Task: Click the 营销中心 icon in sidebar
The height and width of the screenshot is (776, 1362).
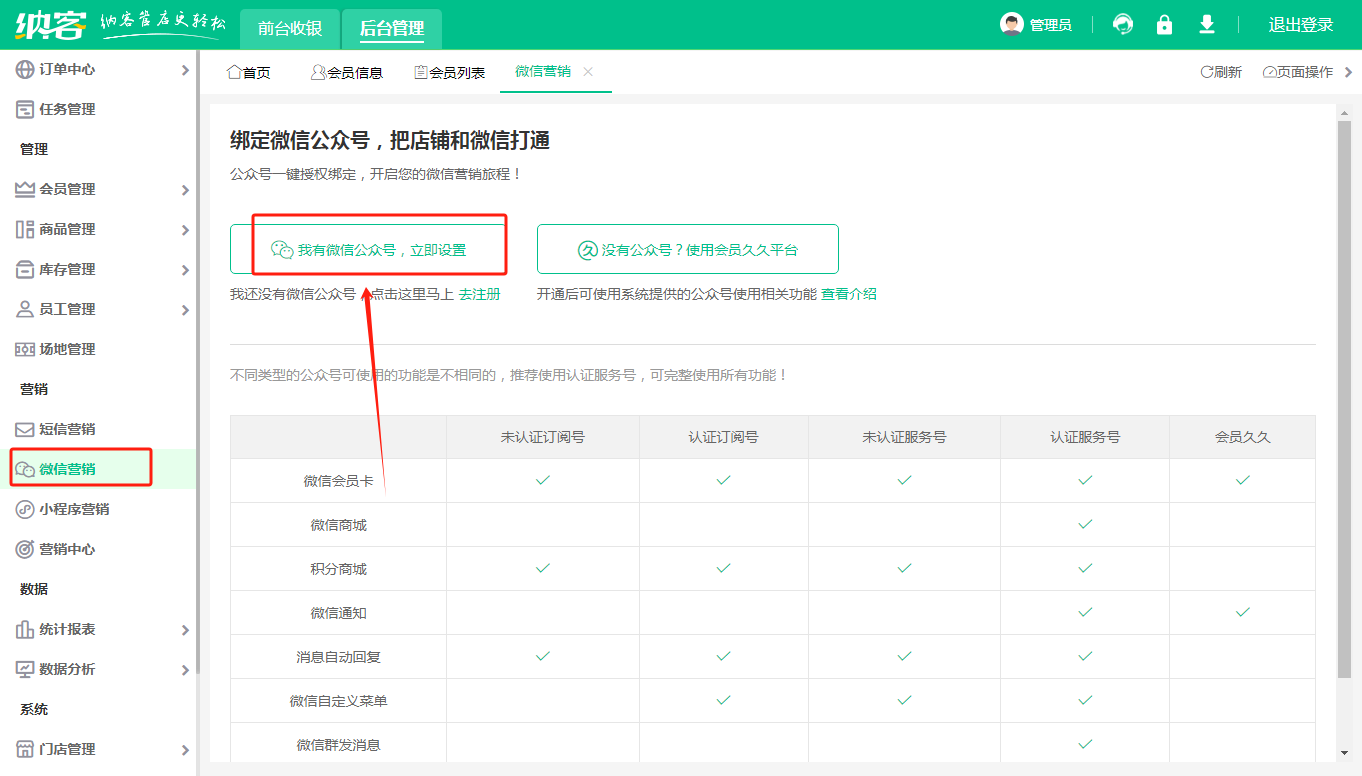Action: coord(24,549)
